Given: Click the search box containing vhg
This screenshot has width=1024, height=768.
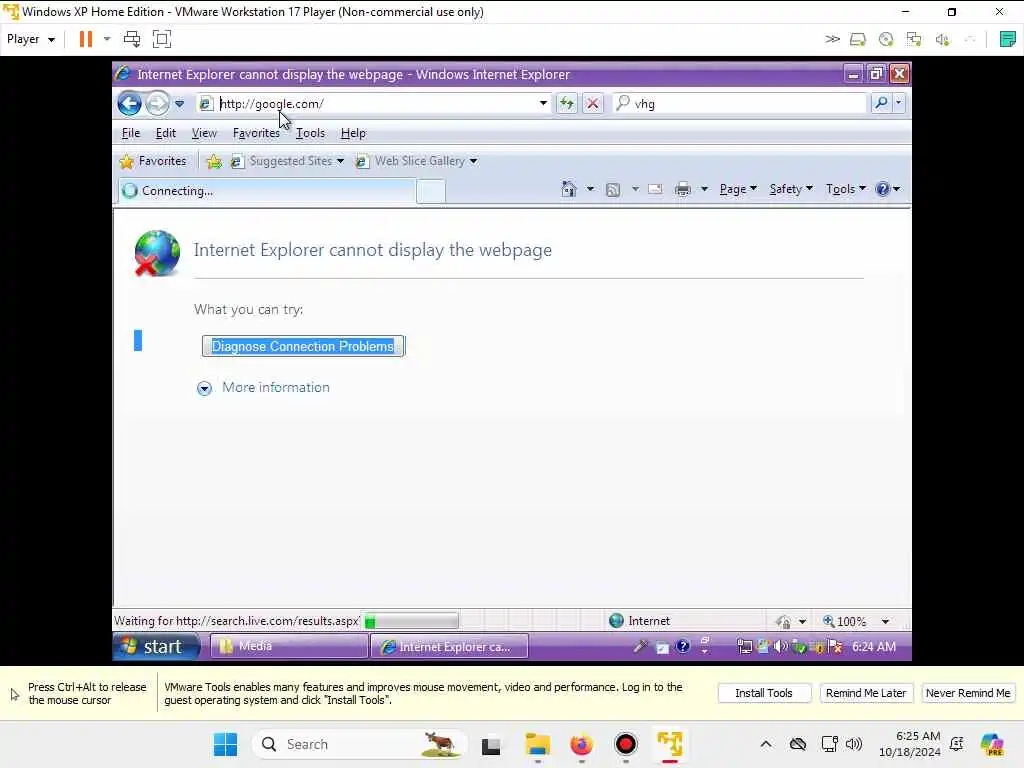Looking at the screenshot, I should [x=739, y=103].
